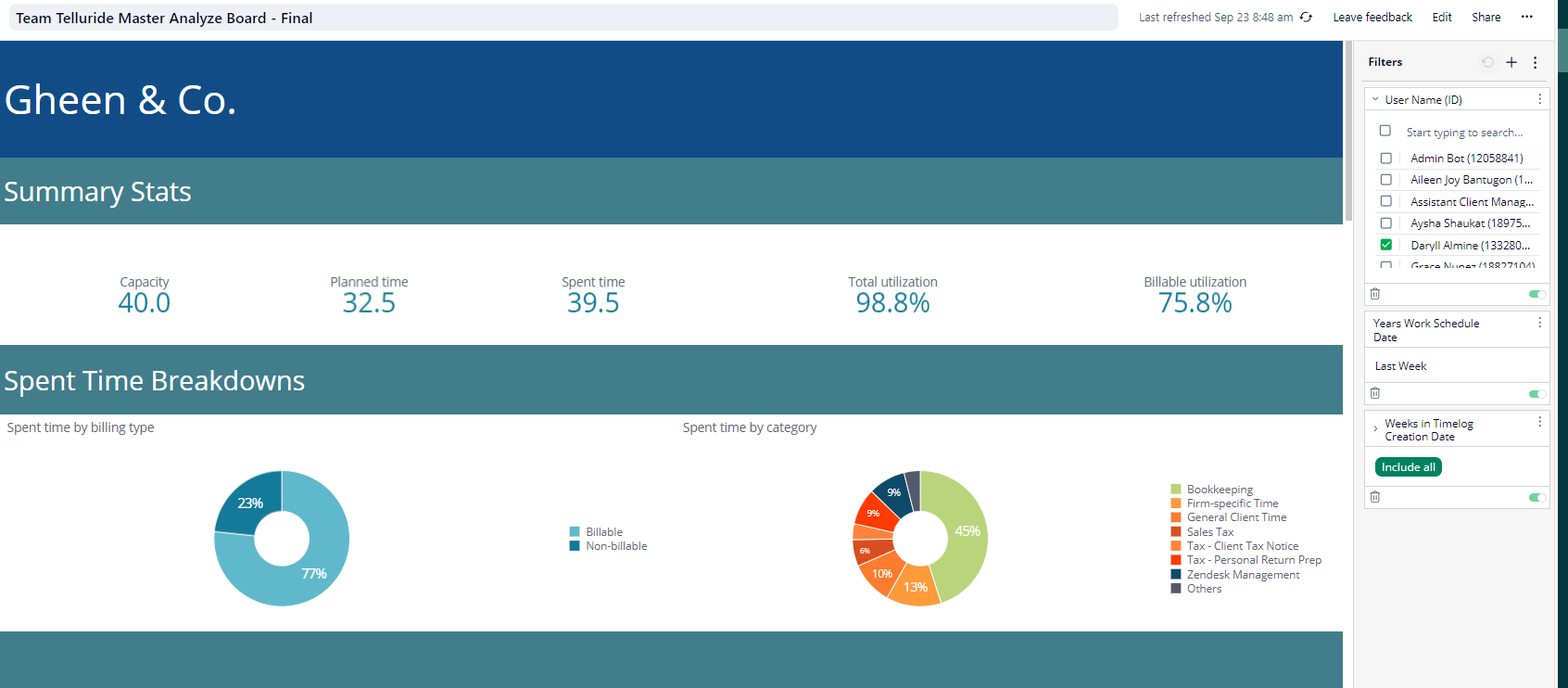Open the top bar three-dots more options menu
The width and height of the screenshot is (1568, 688).
click(x=1526, y=17)
